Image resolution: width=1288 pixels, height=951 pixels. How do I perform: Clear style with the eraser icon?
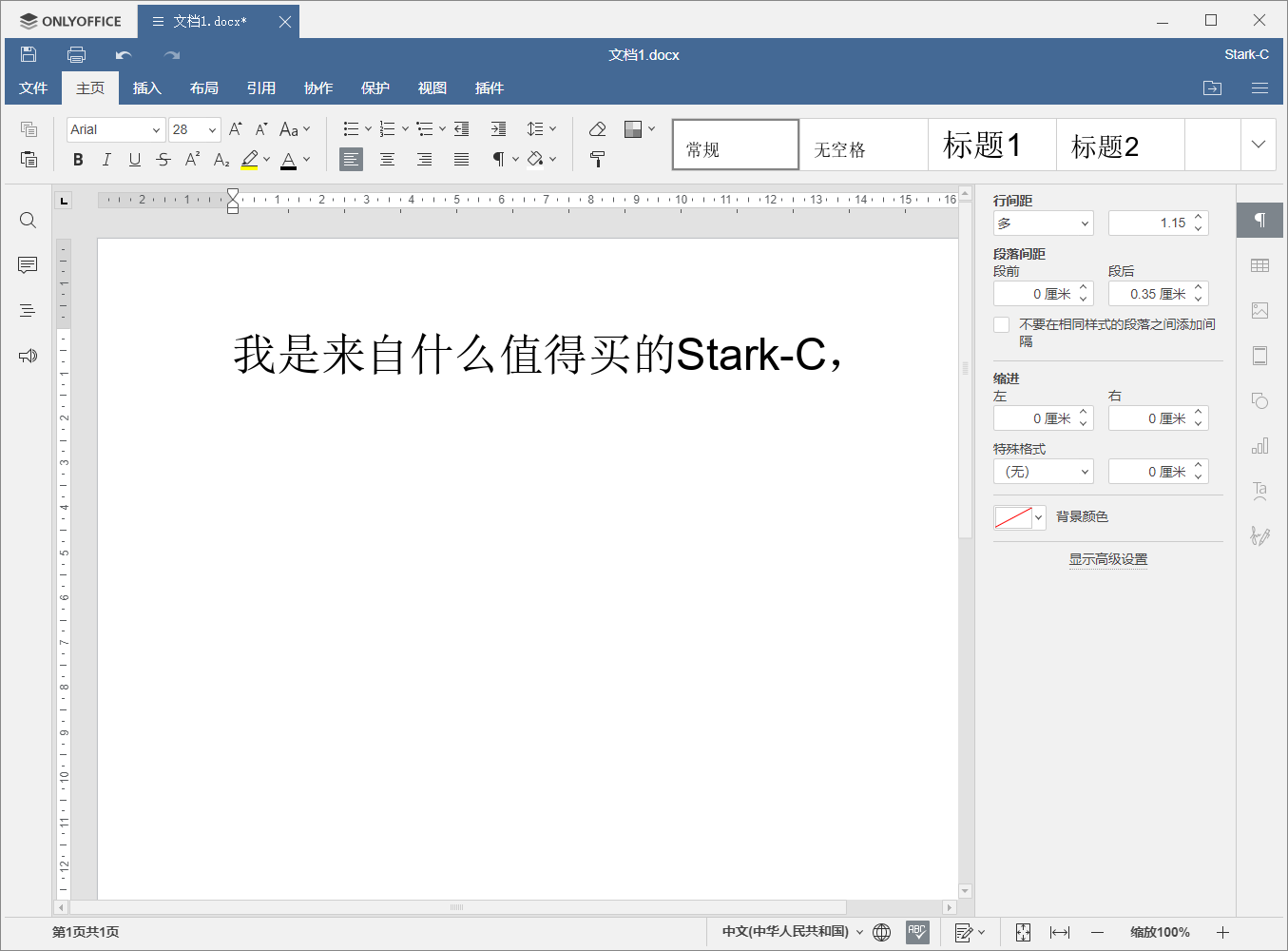point(598,129)
